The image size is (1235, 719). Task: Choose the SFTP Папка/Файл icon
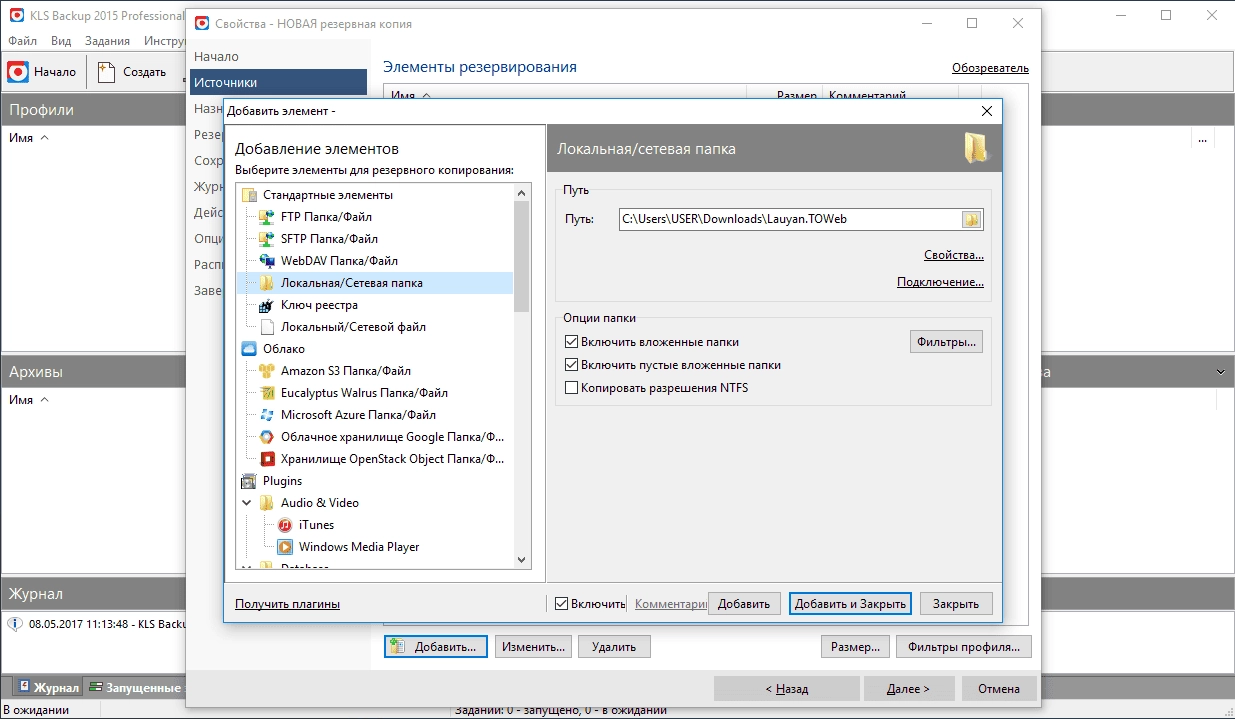point(266,239)
